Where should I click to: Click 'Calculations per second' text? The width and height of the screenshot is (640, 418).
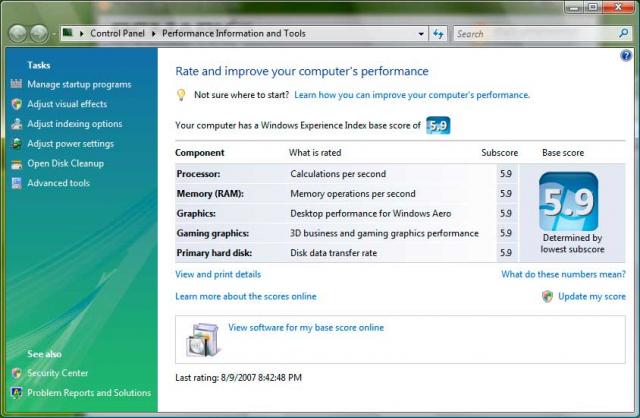pyautogui.click(x=338, y=174)
